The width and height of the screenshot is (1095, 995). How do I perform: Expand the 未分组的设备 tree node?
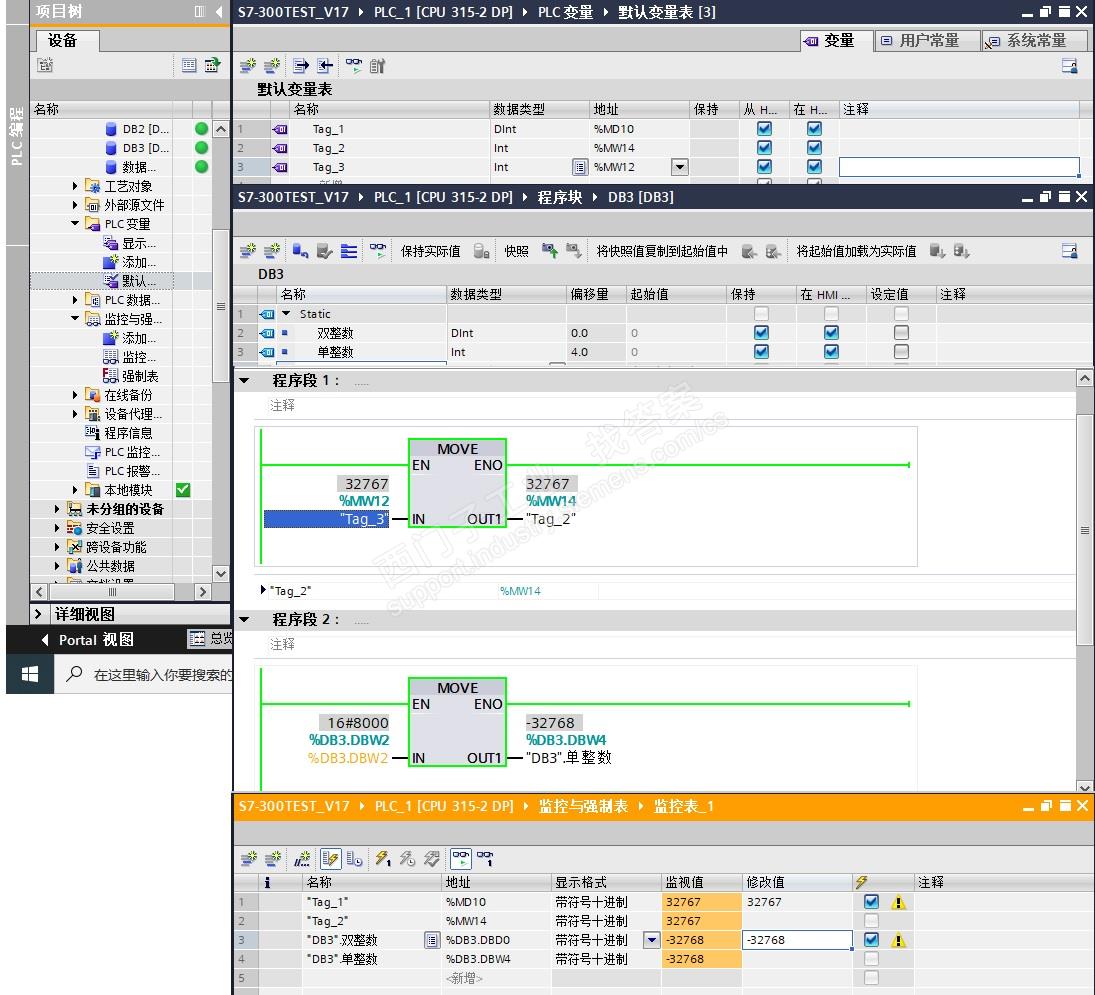57,509
